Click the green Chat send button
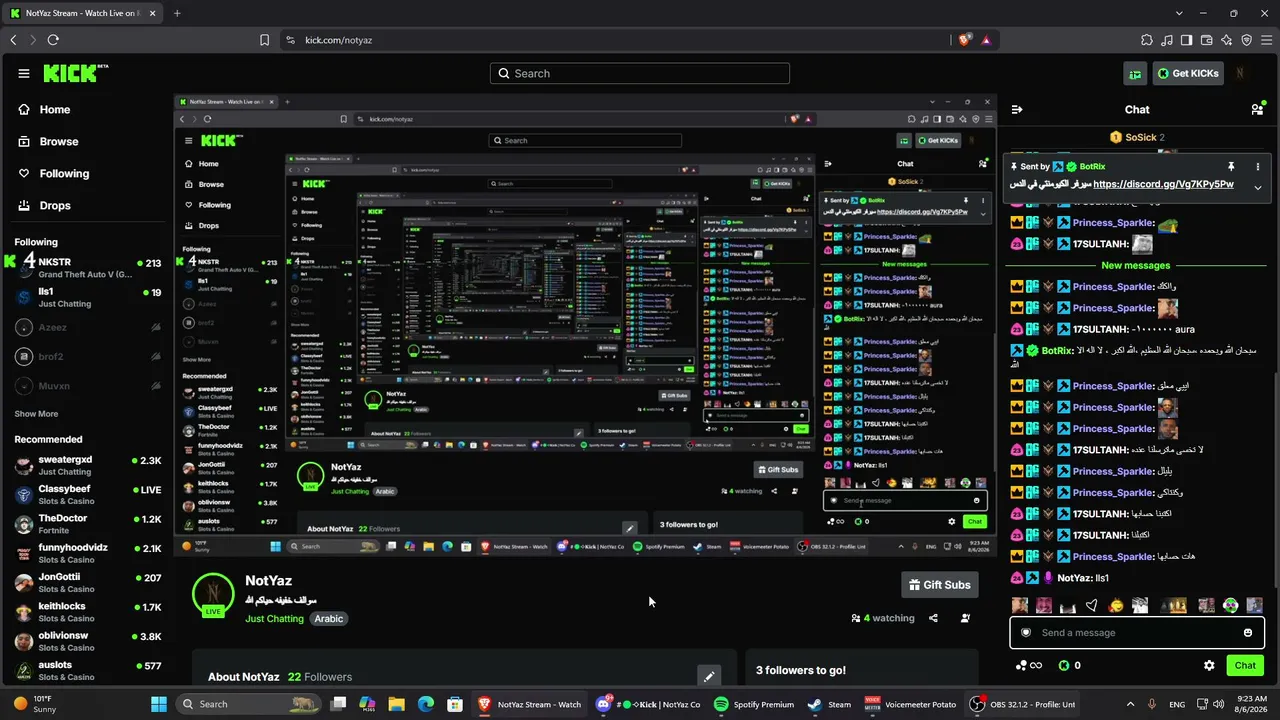 (1245, 665)
